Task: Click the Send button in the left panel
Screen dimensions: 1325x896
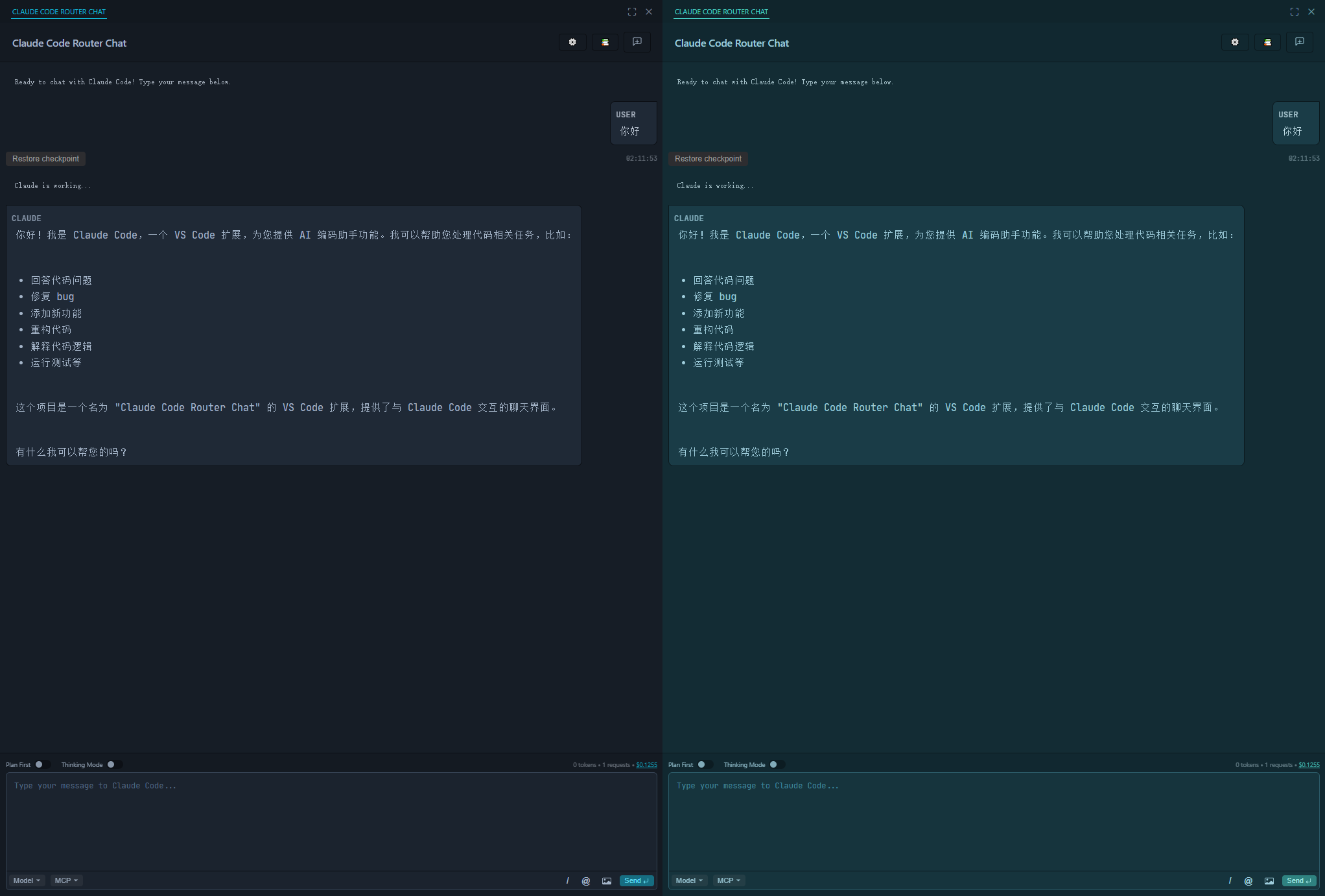Action: (x=637, y=880)
